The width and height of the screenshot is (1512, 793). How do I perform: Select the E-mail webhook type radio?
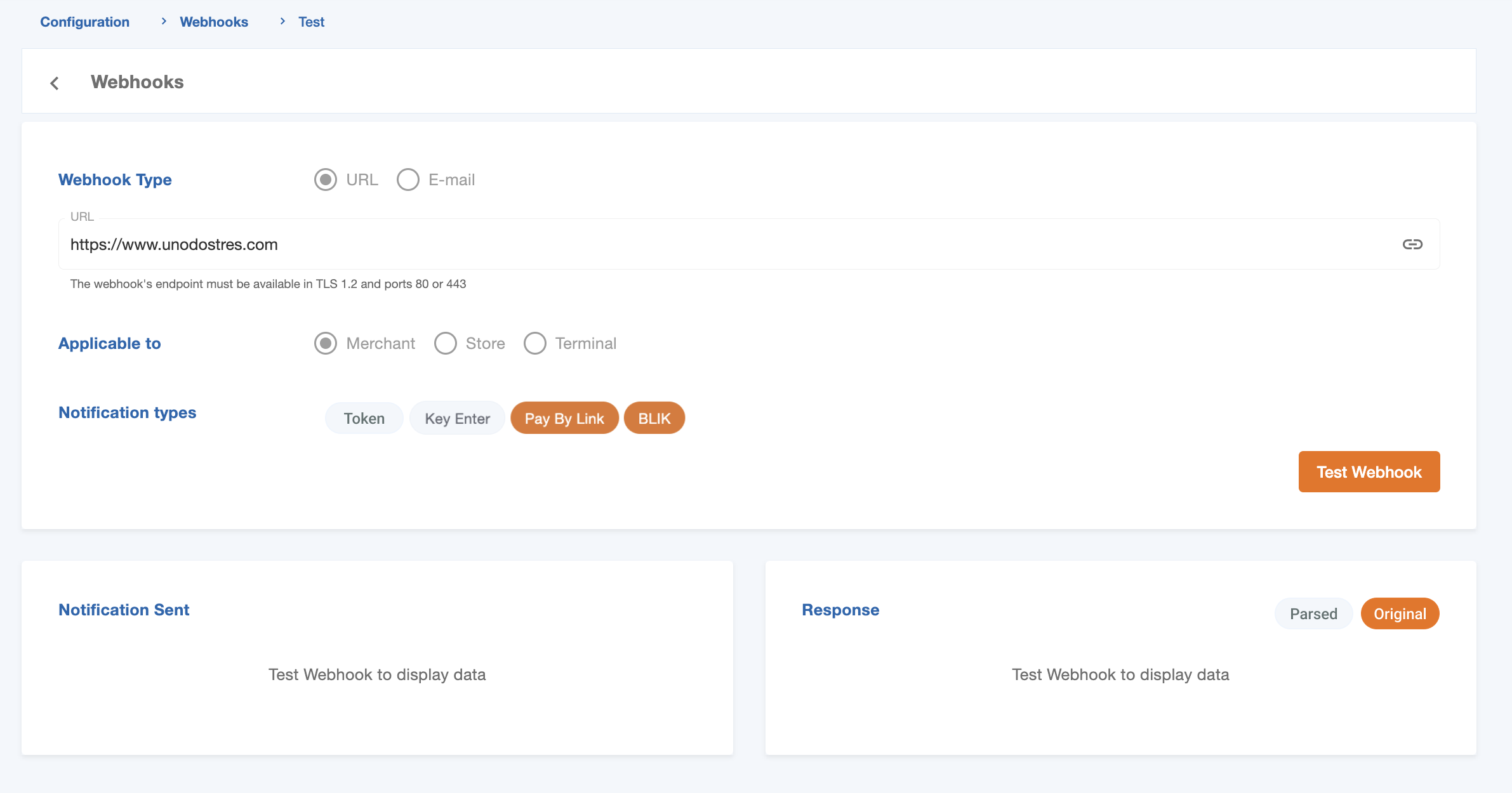[x=408, y=180]
